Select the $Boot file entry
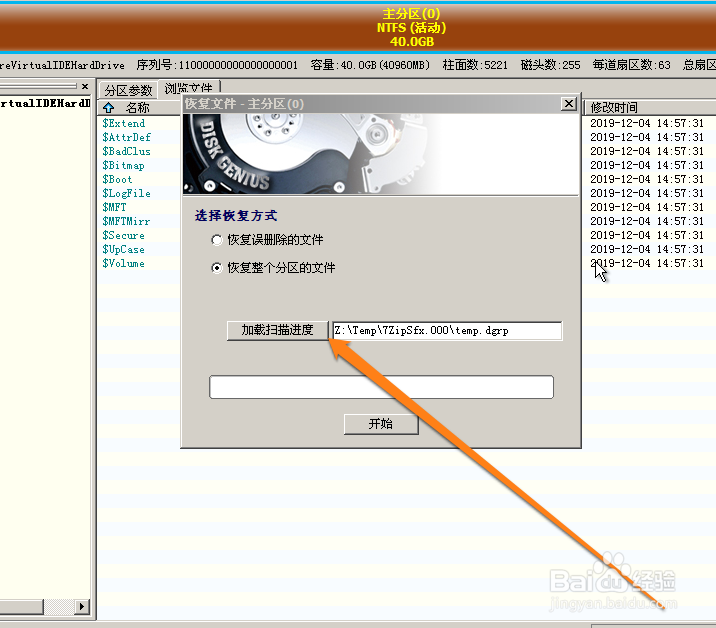Screen dimensions: 716x628 click(117, 179)
